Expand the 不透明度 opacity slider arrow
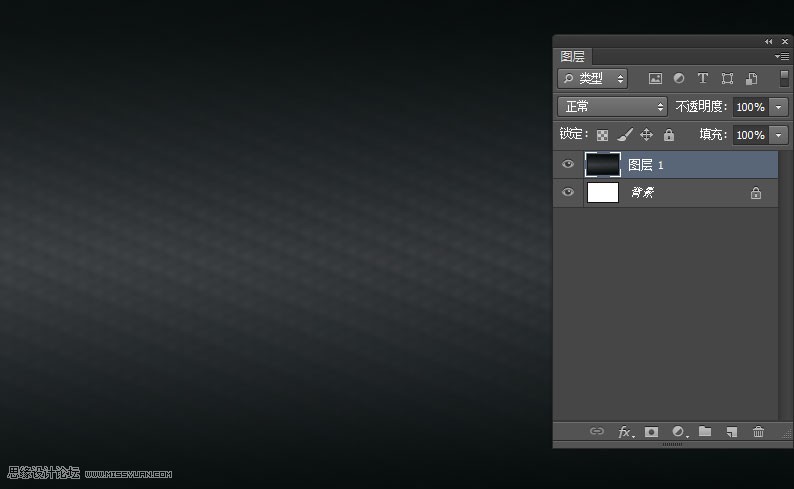The image size is (794, 489). pos(779,106)
